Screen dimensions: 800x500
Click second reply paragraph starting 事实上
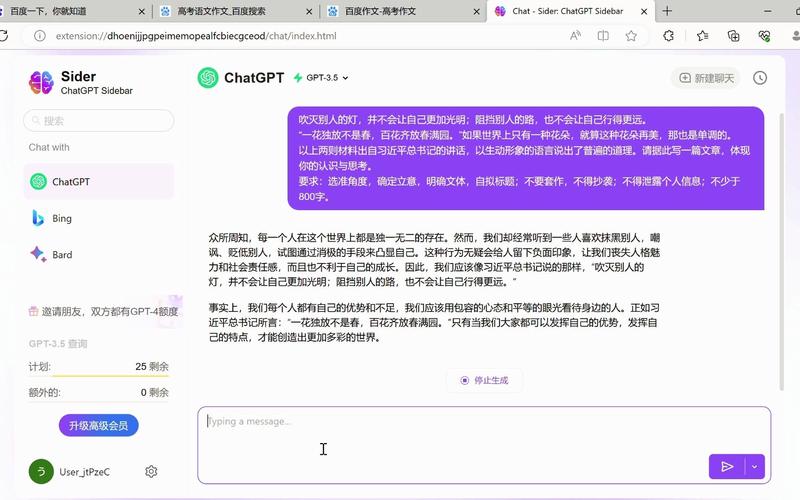(x=434, y=322)
